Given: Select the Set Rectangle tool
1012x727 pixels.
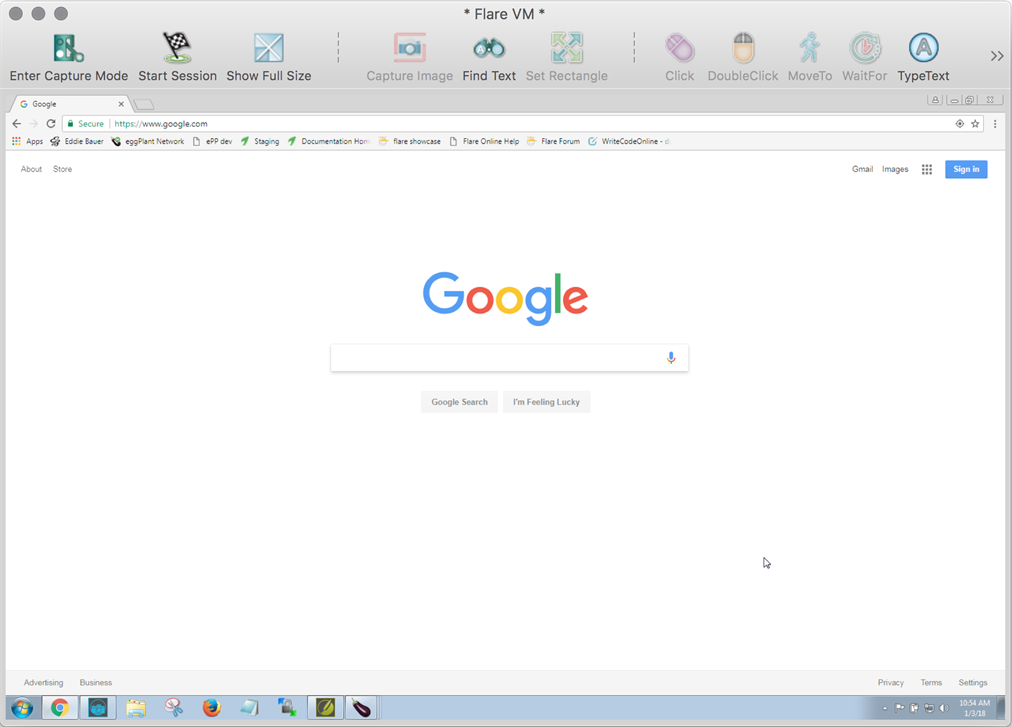Looking at the screenshot, I should (x=567, y=48).
